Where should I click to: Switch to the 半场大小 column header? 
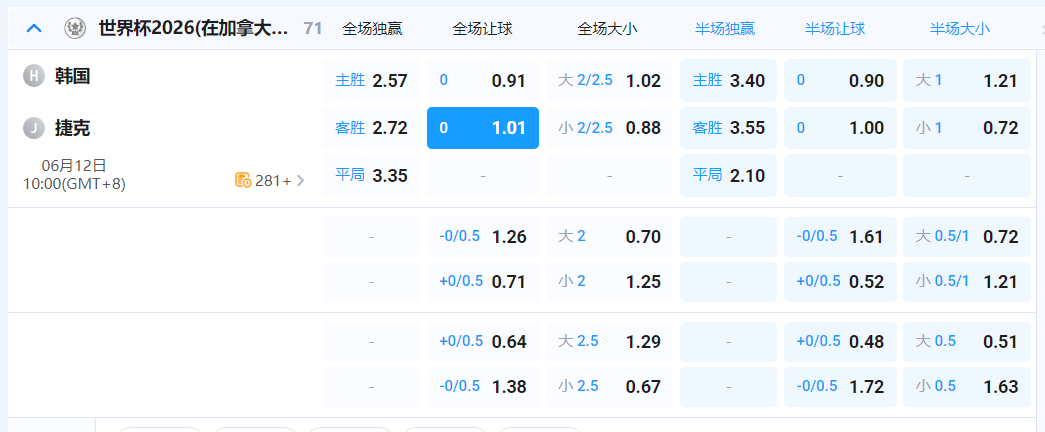pyautogui.click(x=960, y=29)
